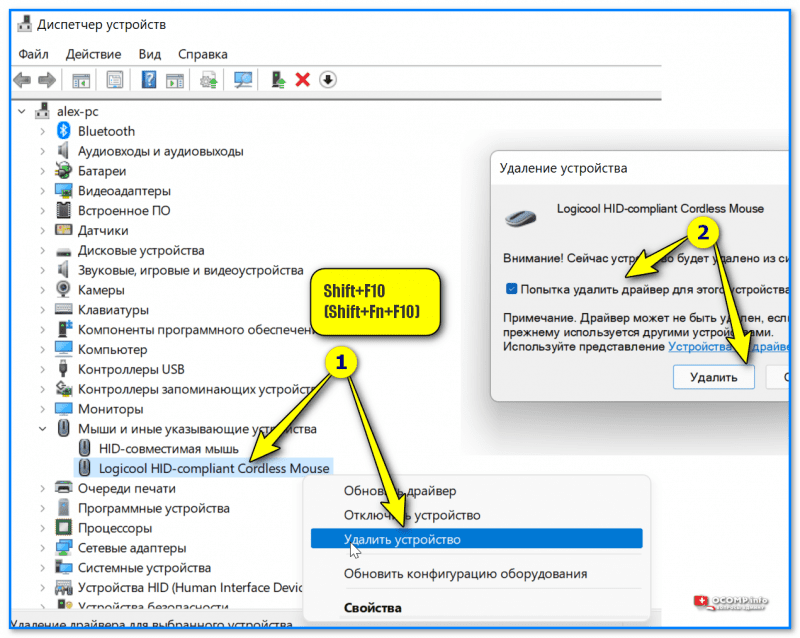The width and height of the screenshot is (800, 638).
Task: Click the Back arrow toolbar icon
Action: [x=22, y=80]
